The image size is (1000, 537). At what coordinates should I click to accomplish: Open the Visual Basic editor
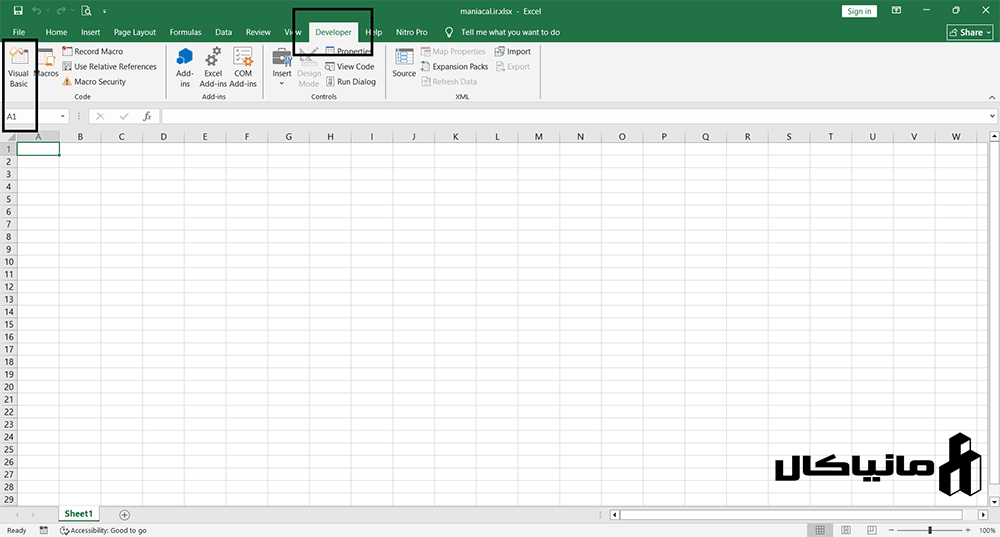[x=19, y=67]
